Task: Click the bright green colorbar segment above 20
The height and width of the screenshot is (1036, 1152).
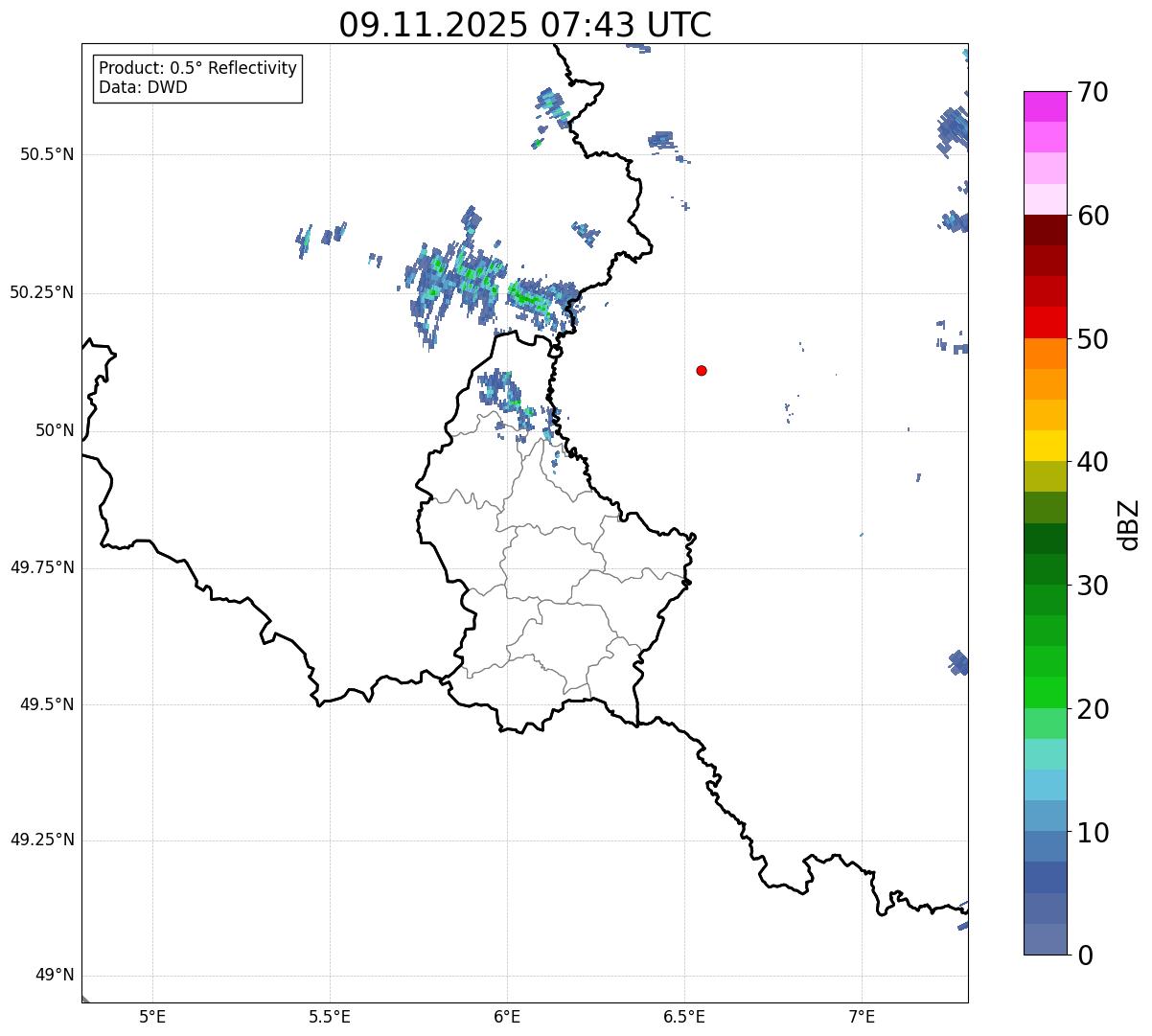Action: pos(1045,692)
